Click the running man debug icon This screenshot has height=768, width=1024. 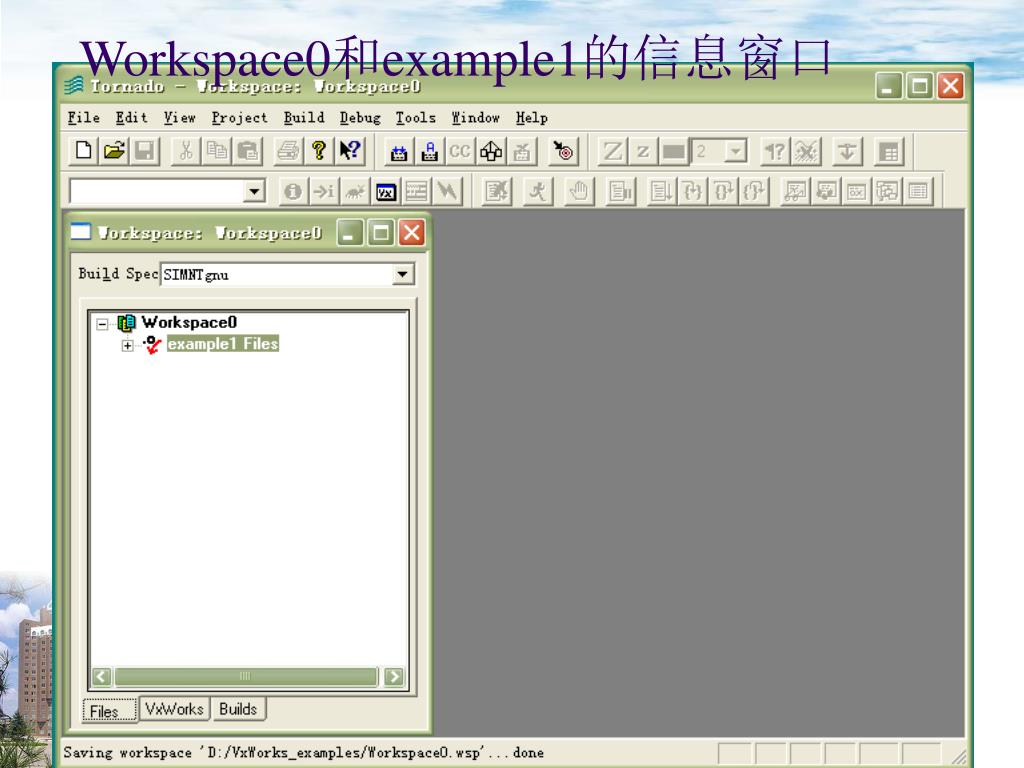click(x=537, y=191)
